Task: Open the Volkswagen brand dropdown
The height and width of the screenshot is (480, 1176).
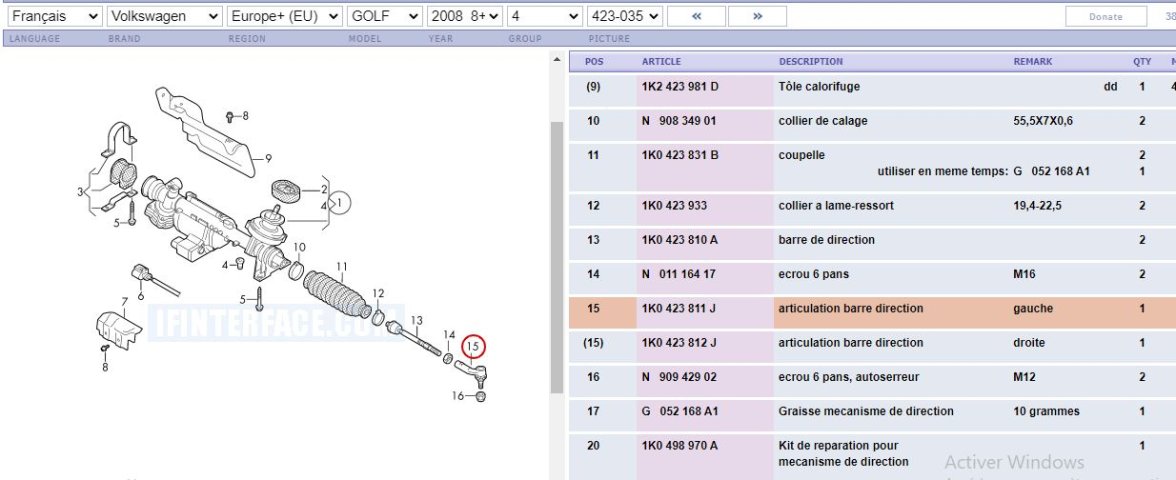Action: pos(164,17)
